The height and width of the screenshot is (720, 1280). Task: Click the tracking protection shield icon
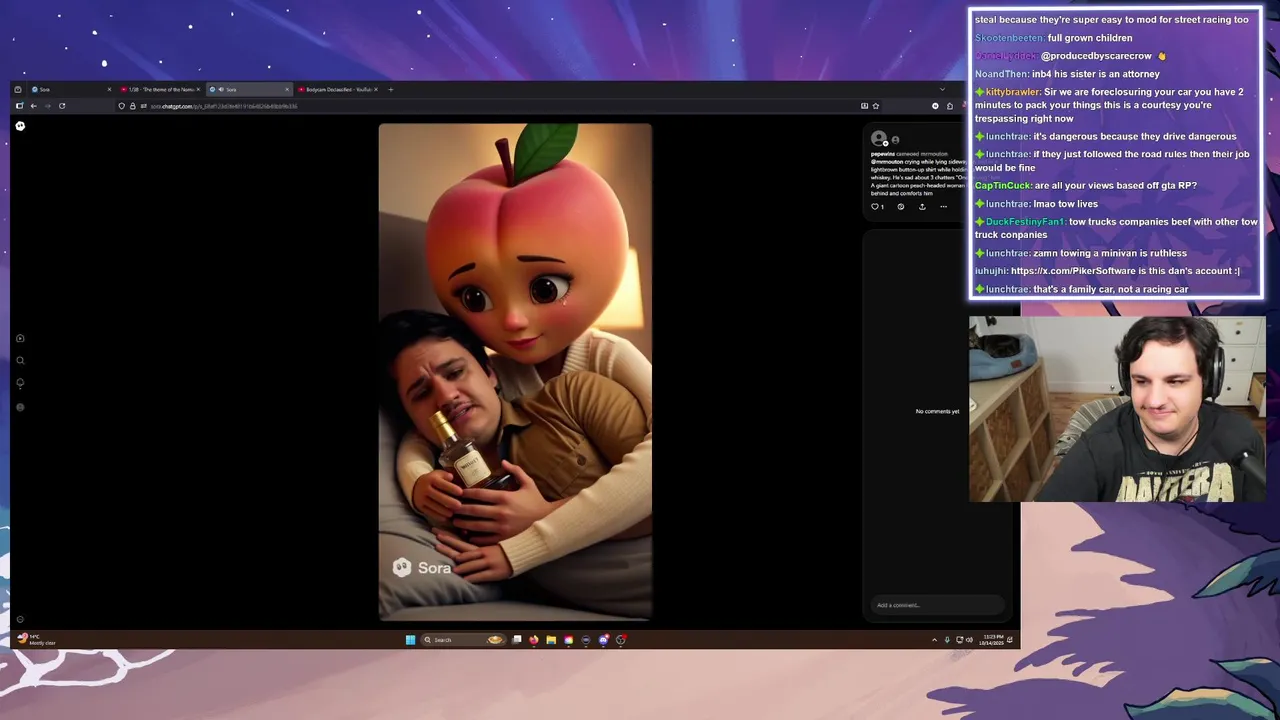click(121, 106)
